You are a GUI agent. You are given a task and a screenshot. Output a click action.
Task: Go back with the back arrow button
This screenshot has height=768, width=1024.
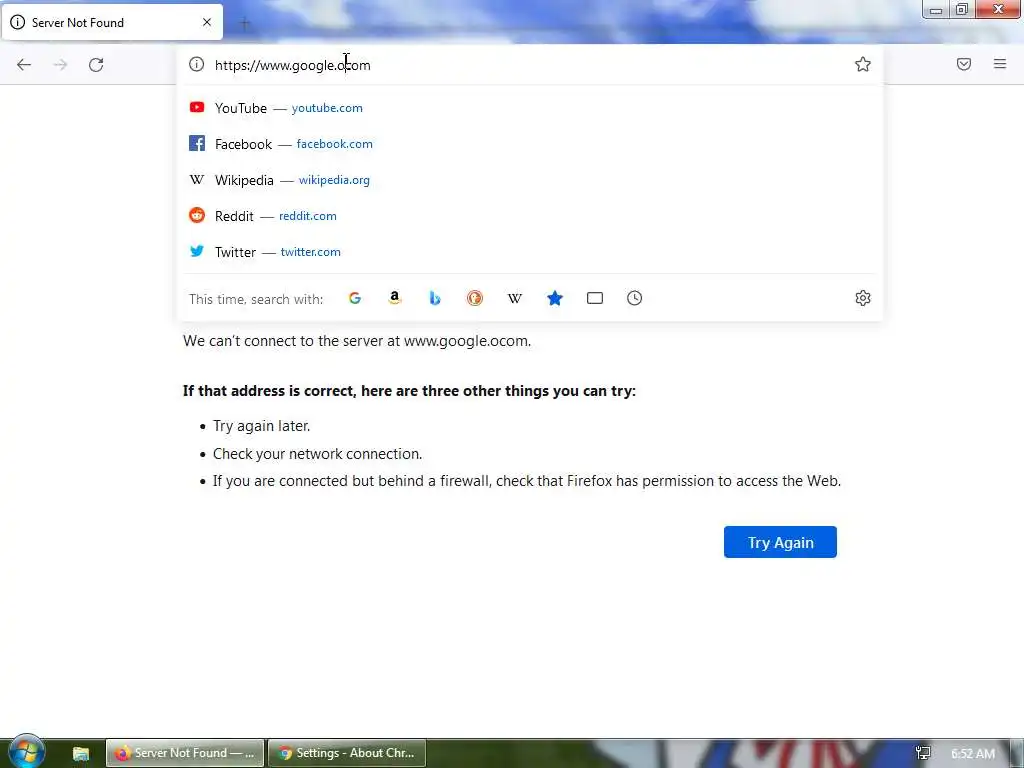click(24, 65)
